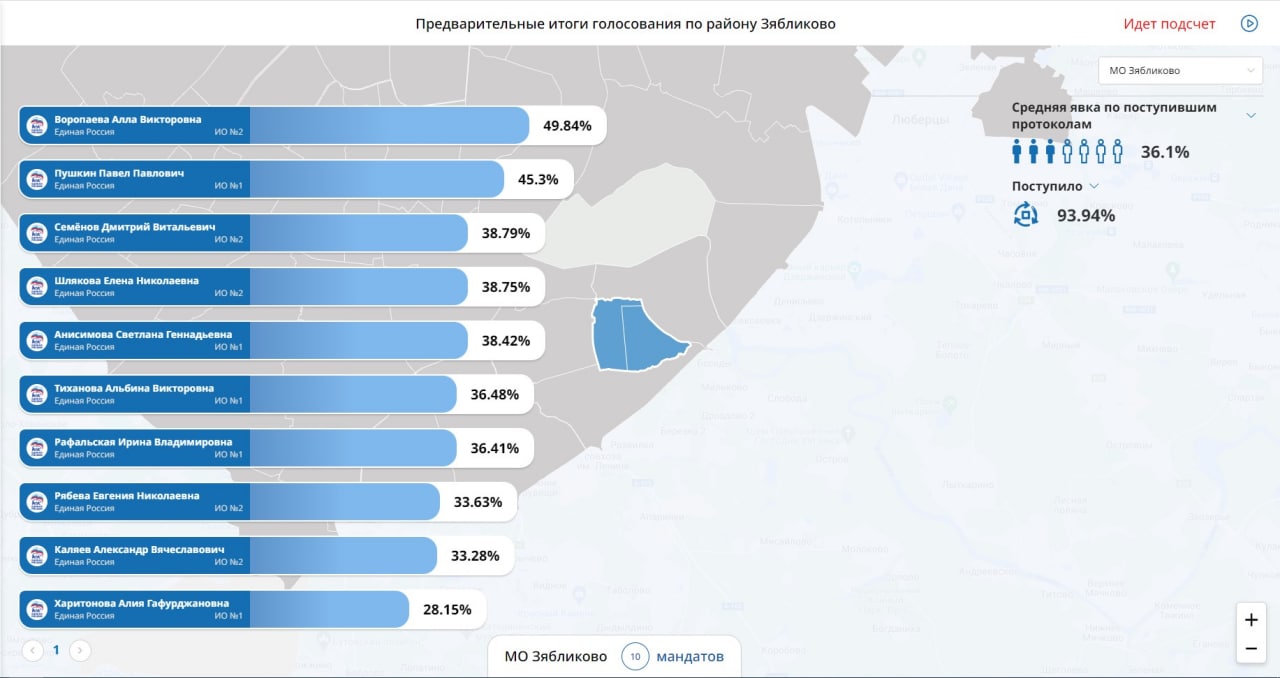Screen dimensions: 1280x678
Task: Click the refresh icon beside 93.94%
Action: point(1026,214)
